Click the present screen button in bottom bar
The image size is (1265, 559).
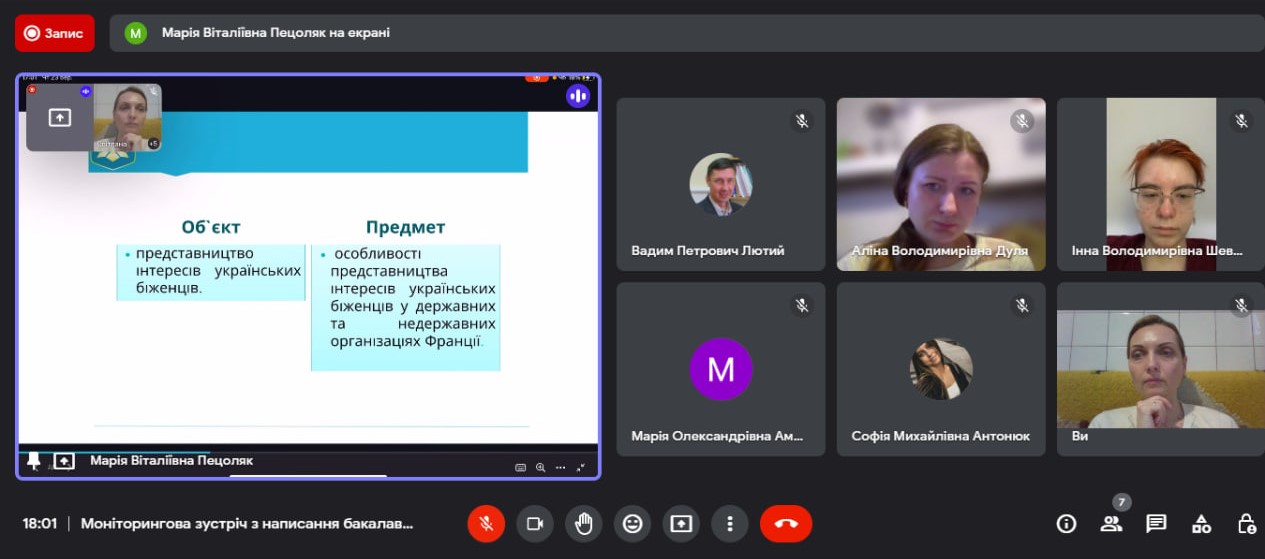[x=681, y=523]
